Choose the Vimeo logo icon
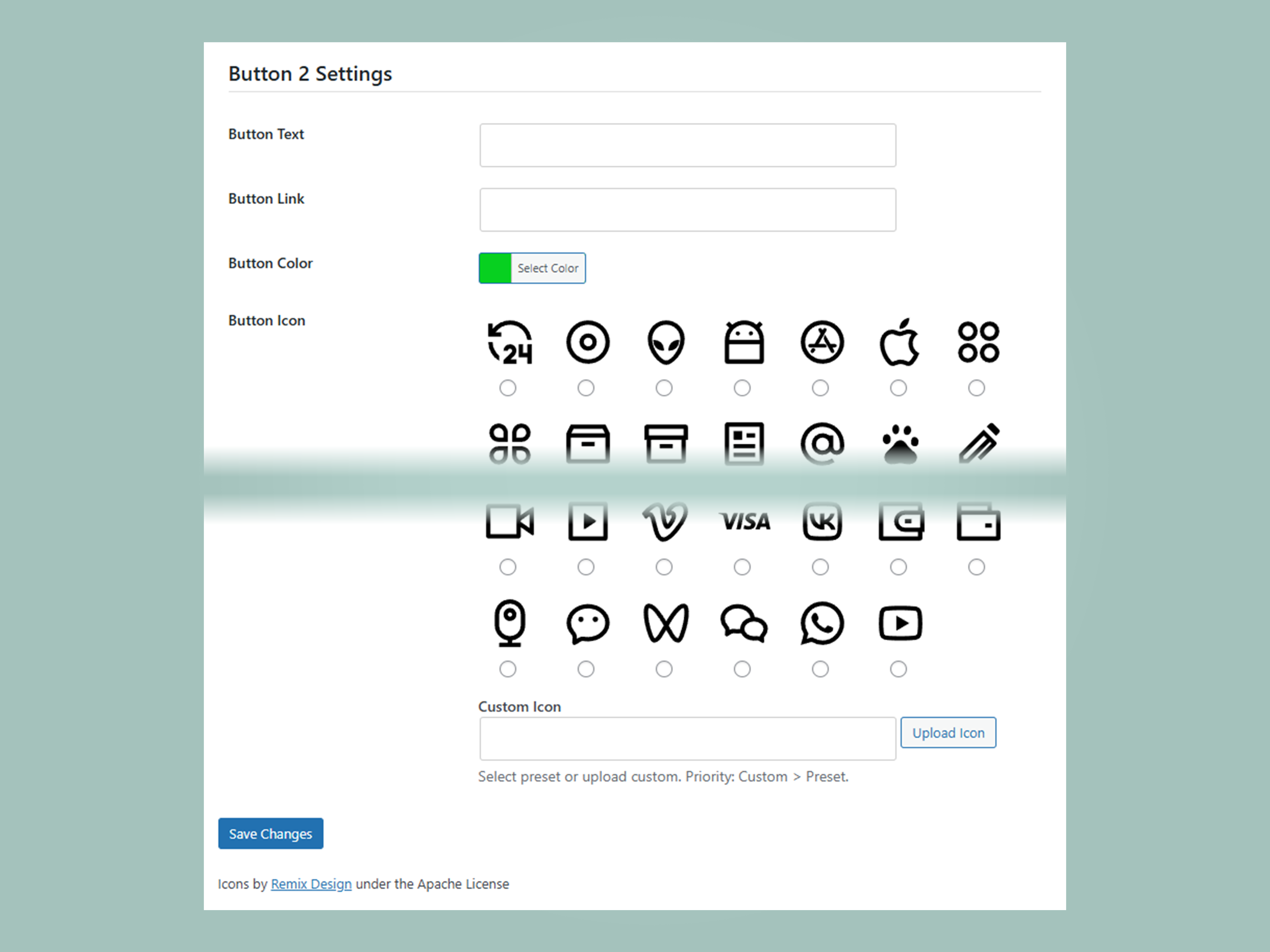This screenshot has width=1270, height=952. pos(665,522)
